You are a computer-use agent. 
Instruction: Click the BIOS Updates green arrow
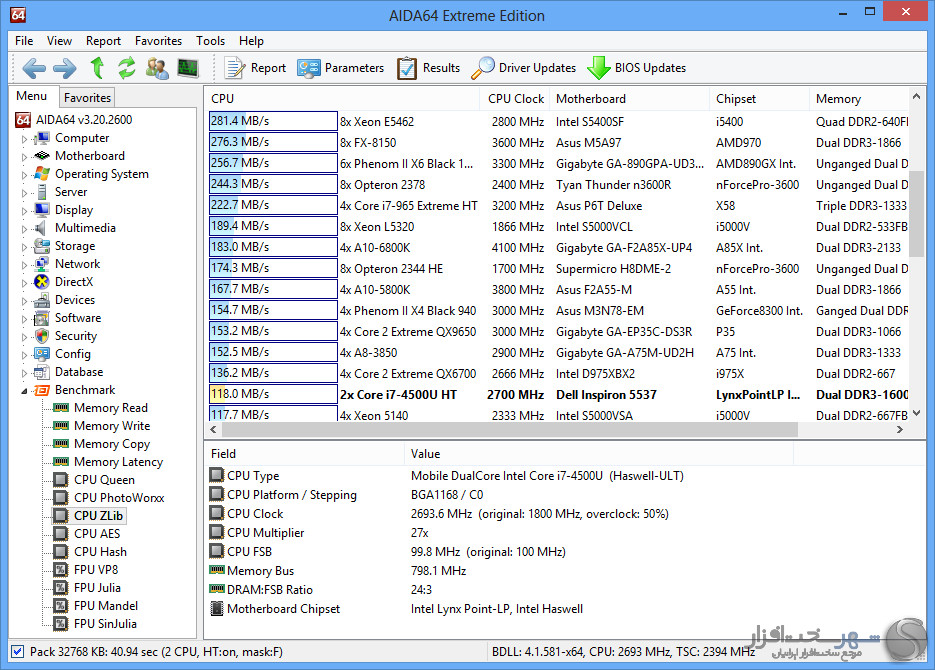598,68
